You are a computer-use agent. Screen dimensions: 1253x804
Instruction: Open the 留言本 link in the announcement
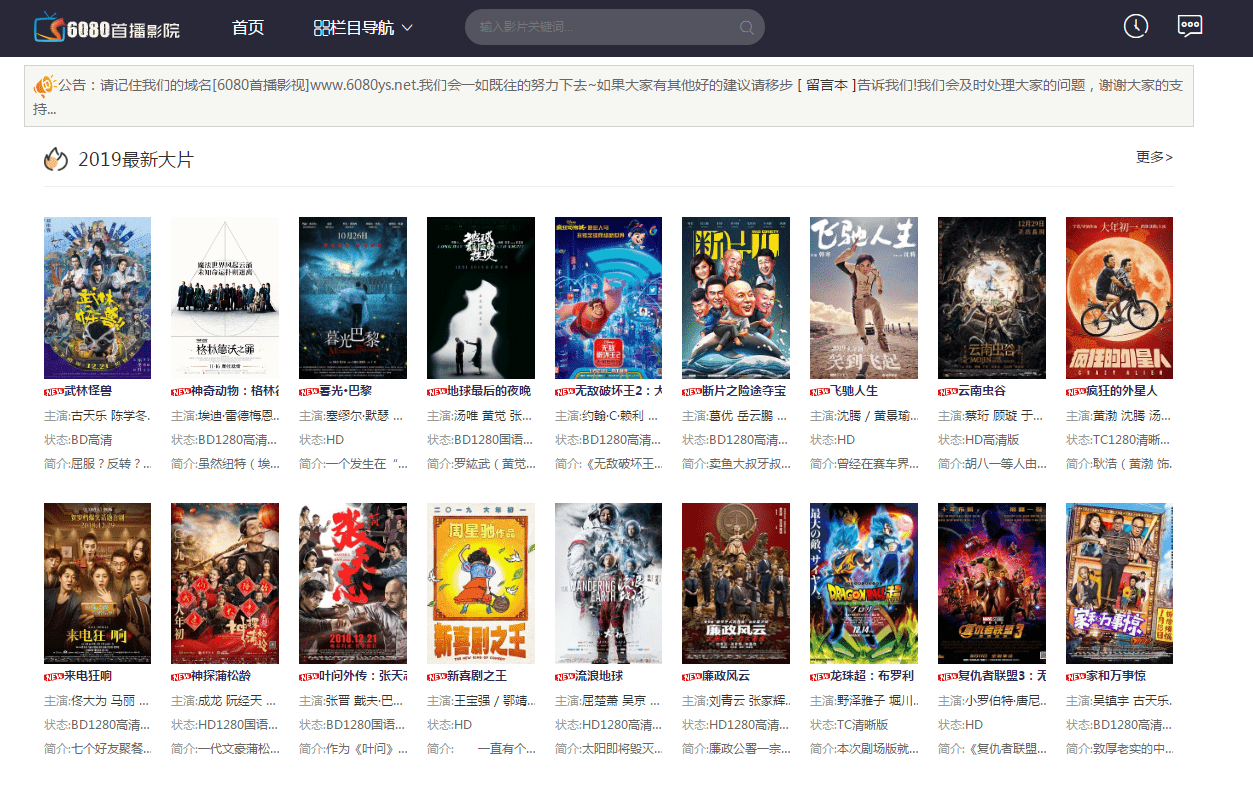coord(826,85)
